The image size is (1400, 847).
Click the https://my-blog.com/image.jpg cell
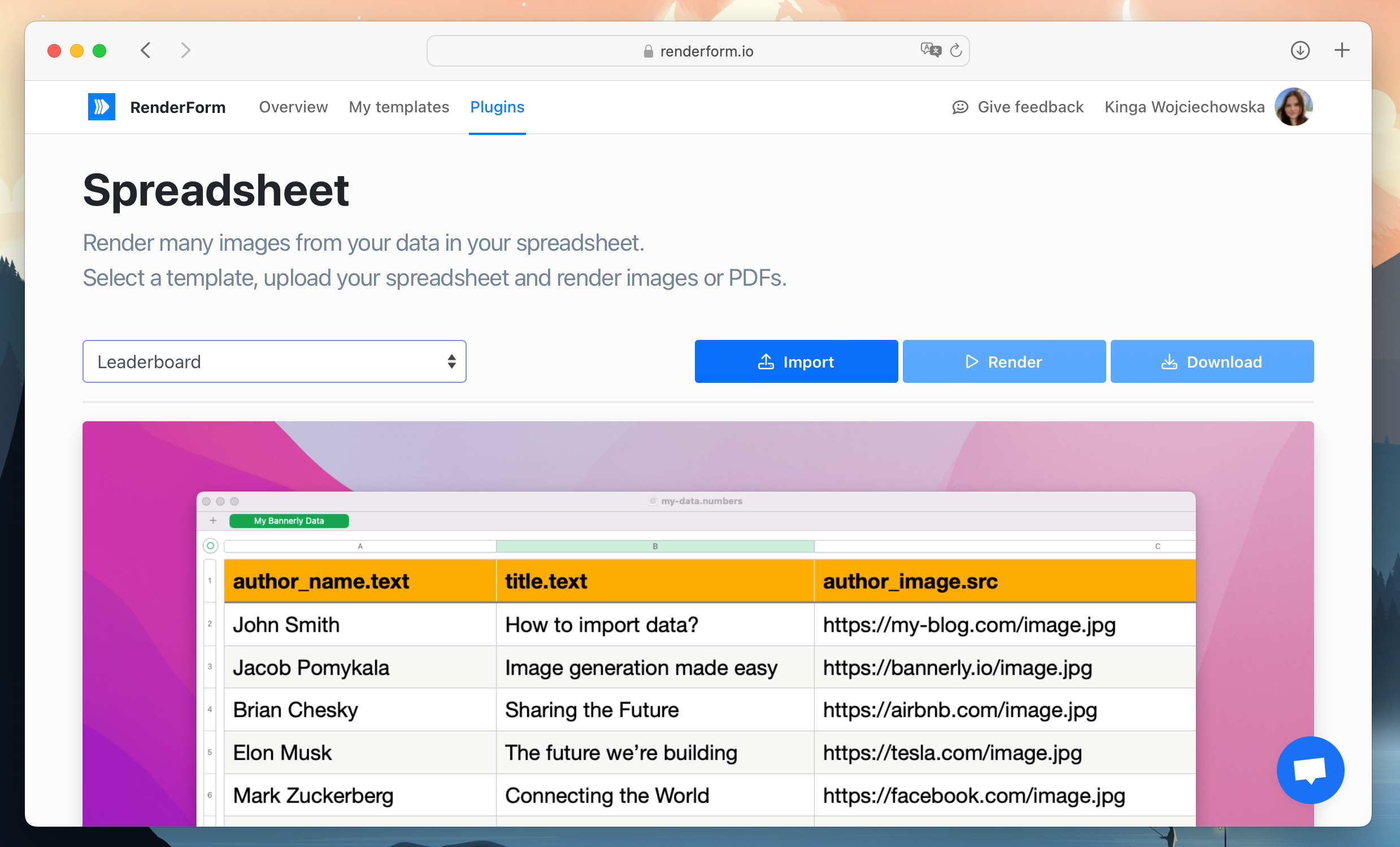tap(1005, 625)
